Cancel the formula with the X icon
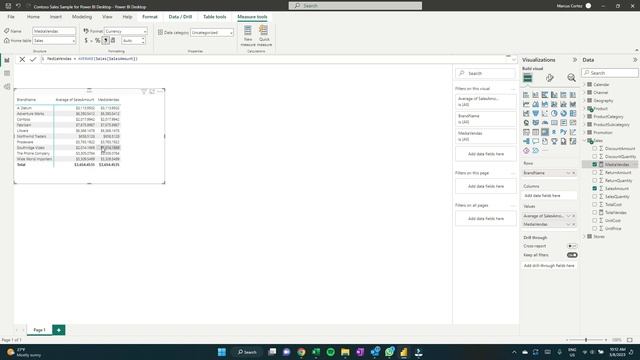This screenshot has width=640, height=360. (22, 59)
